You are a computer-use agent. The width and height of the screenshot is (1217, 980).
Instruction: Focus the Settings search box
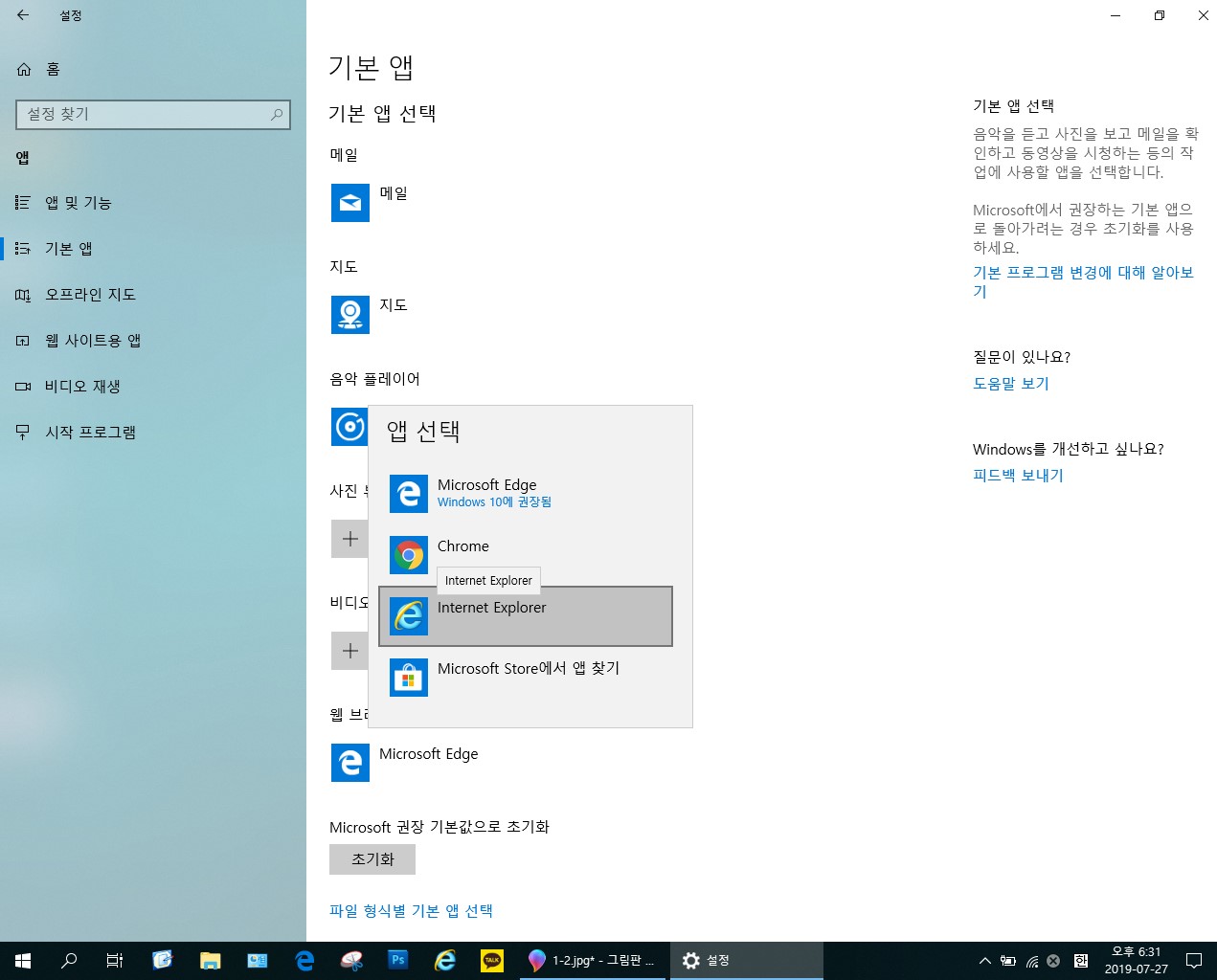[x=153, y=114]
